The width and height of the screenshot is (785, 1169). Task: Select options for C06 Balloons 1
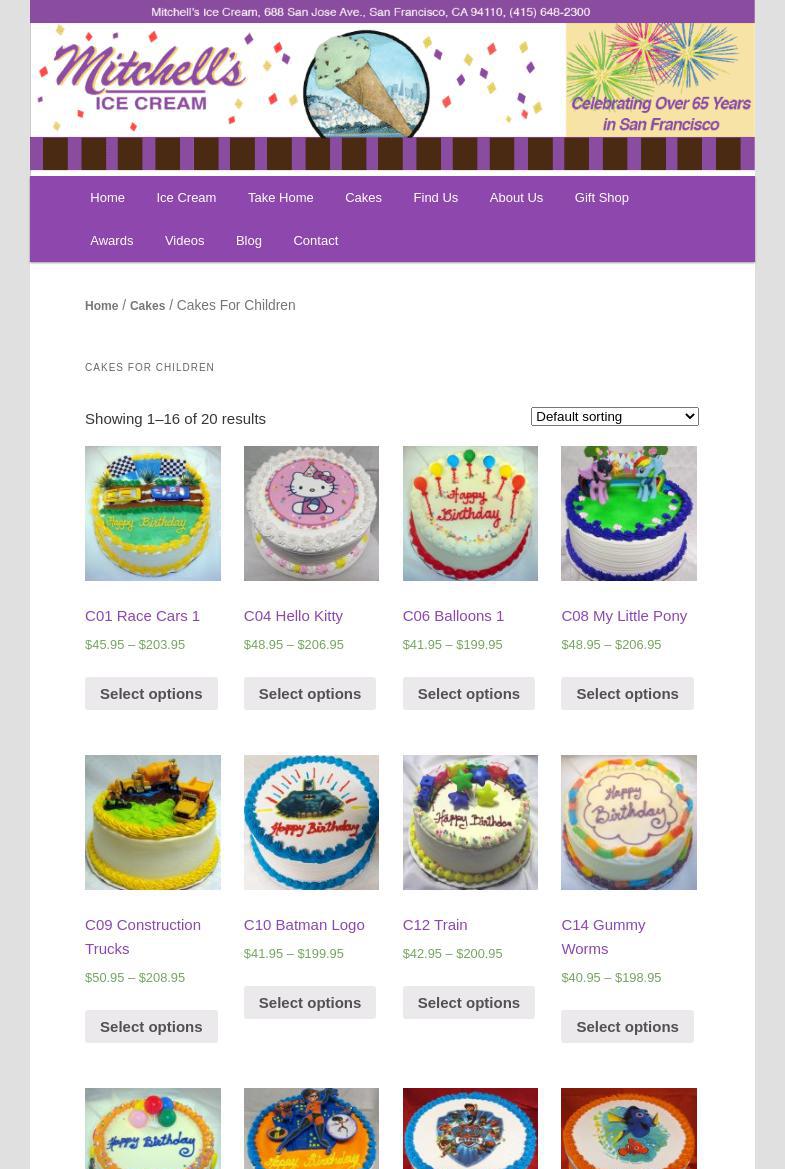tap(469, 693)
